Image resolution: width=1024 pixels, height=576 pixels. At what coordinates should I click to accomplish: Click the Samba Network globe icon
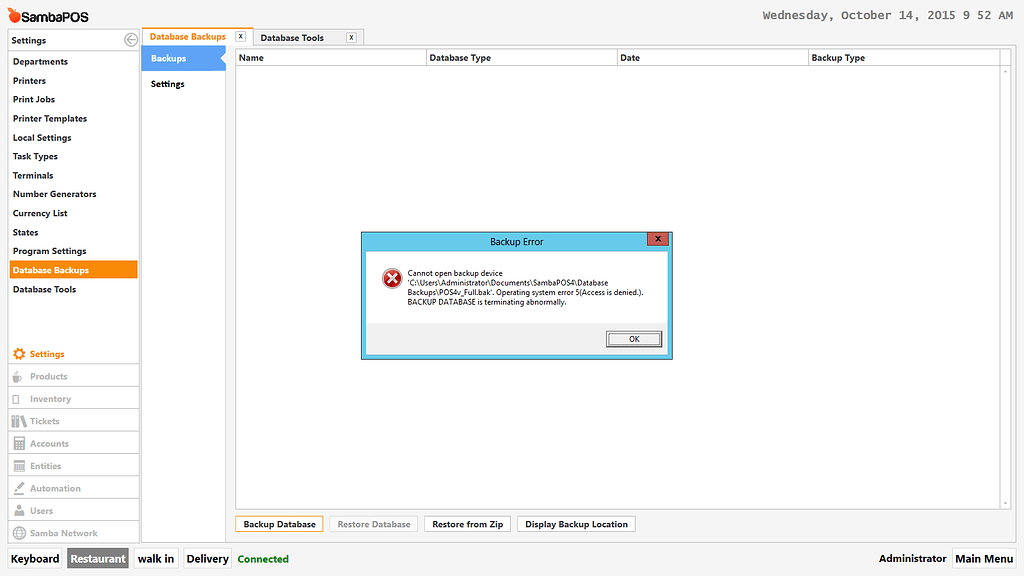tap(20, 534)
